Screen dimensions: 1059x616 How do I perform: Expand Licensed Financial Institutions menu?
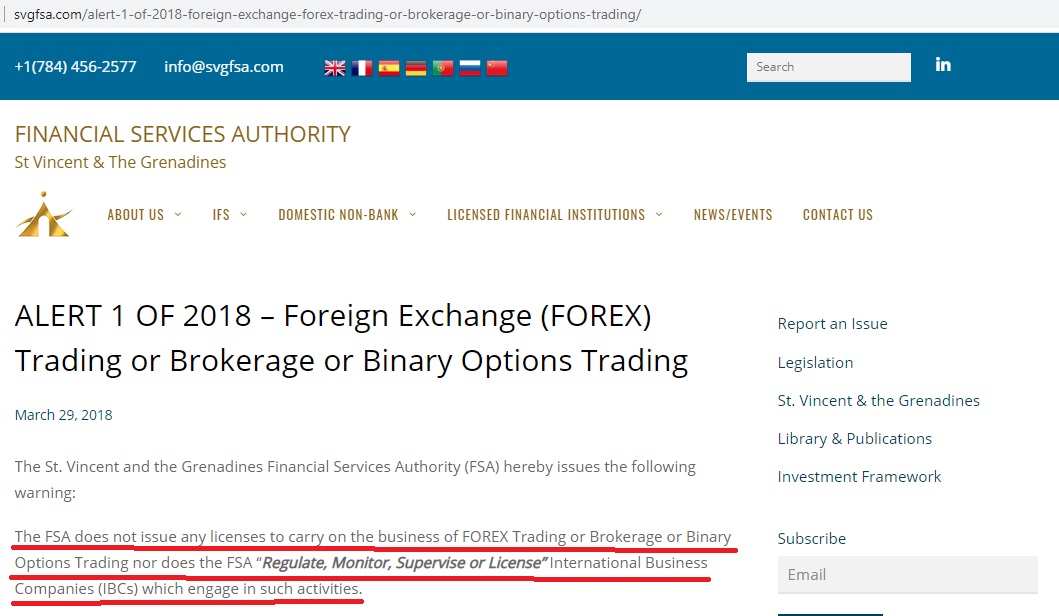[554, 215]
